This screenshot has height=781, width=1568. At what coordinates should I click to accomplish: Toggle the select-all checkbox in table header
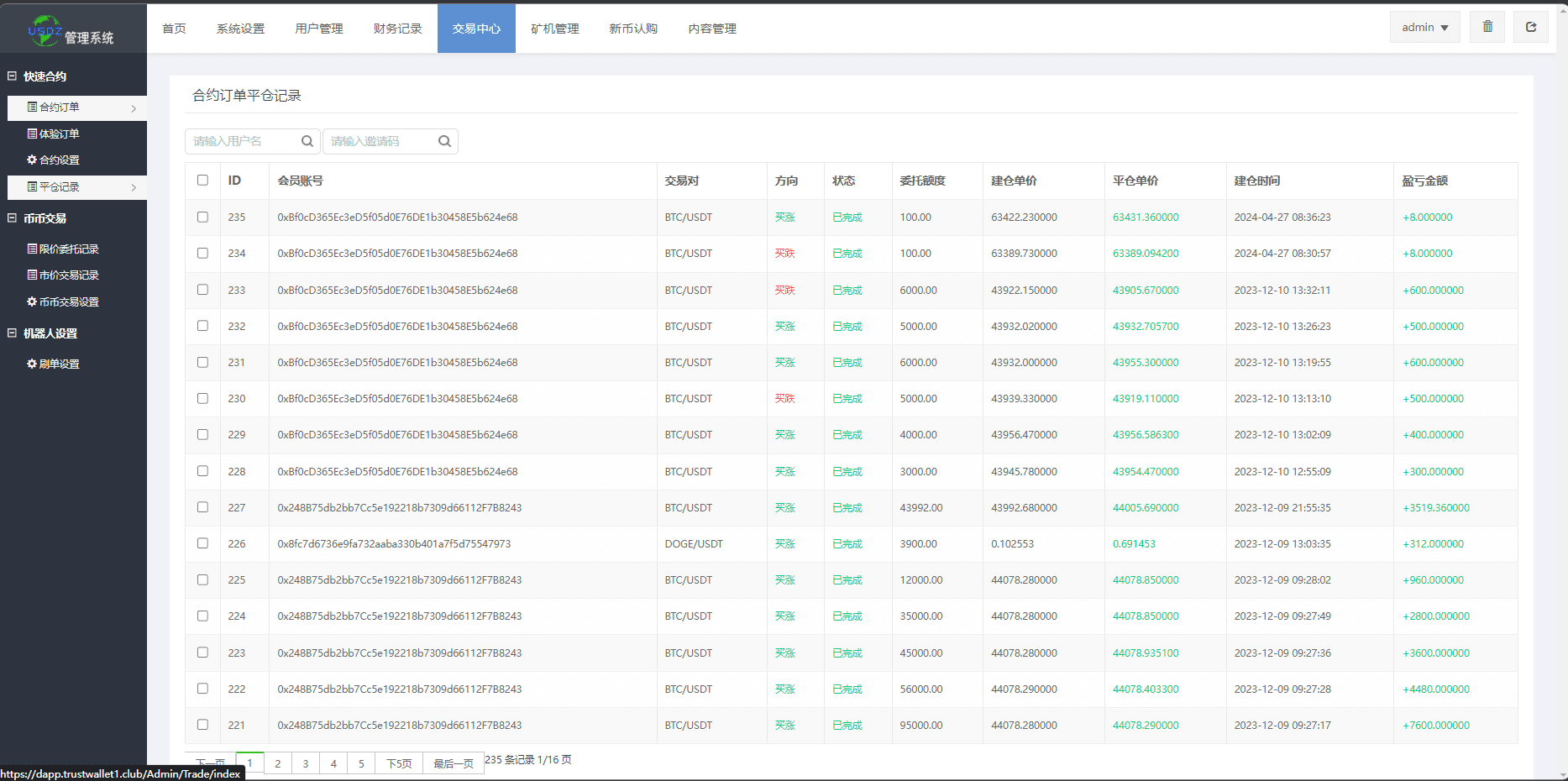point(202,180)
